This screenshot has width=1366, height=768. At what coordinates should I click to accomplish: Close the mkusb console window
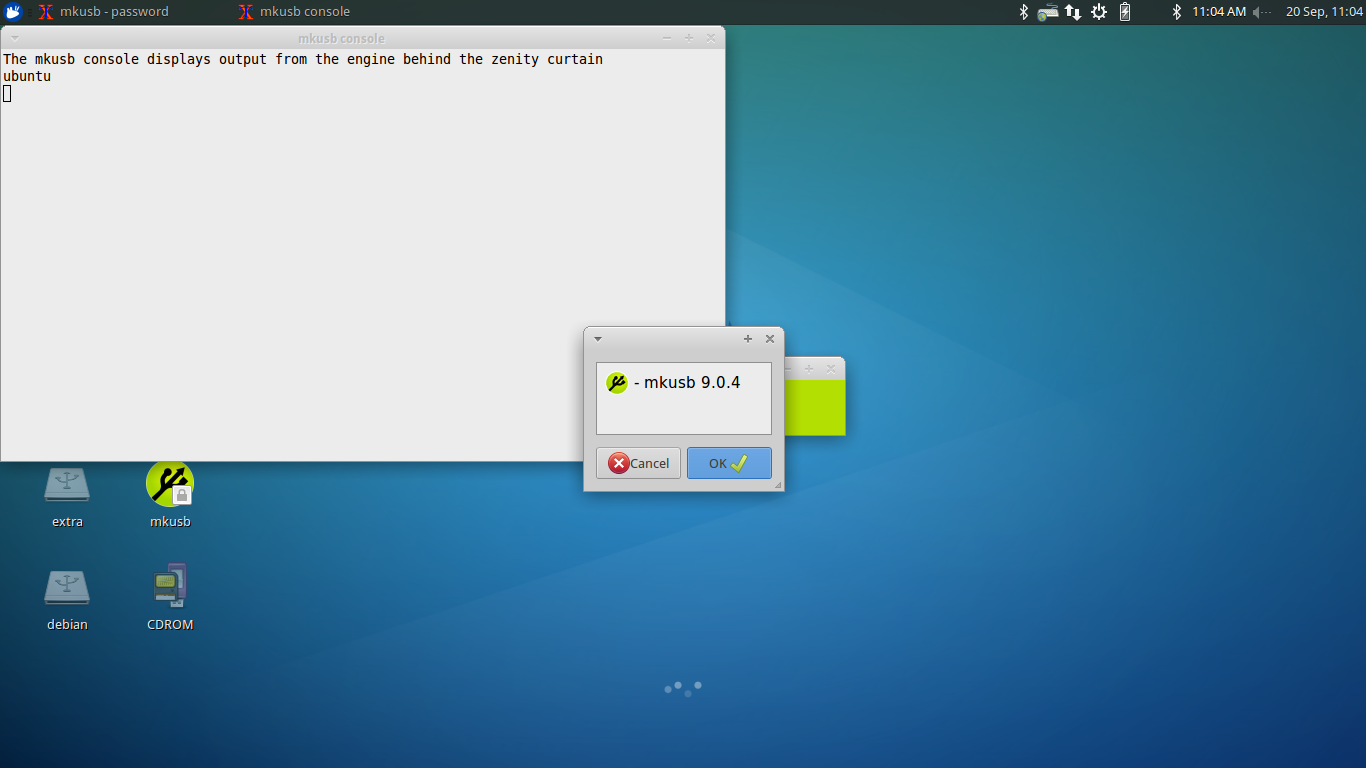(711, 38)
